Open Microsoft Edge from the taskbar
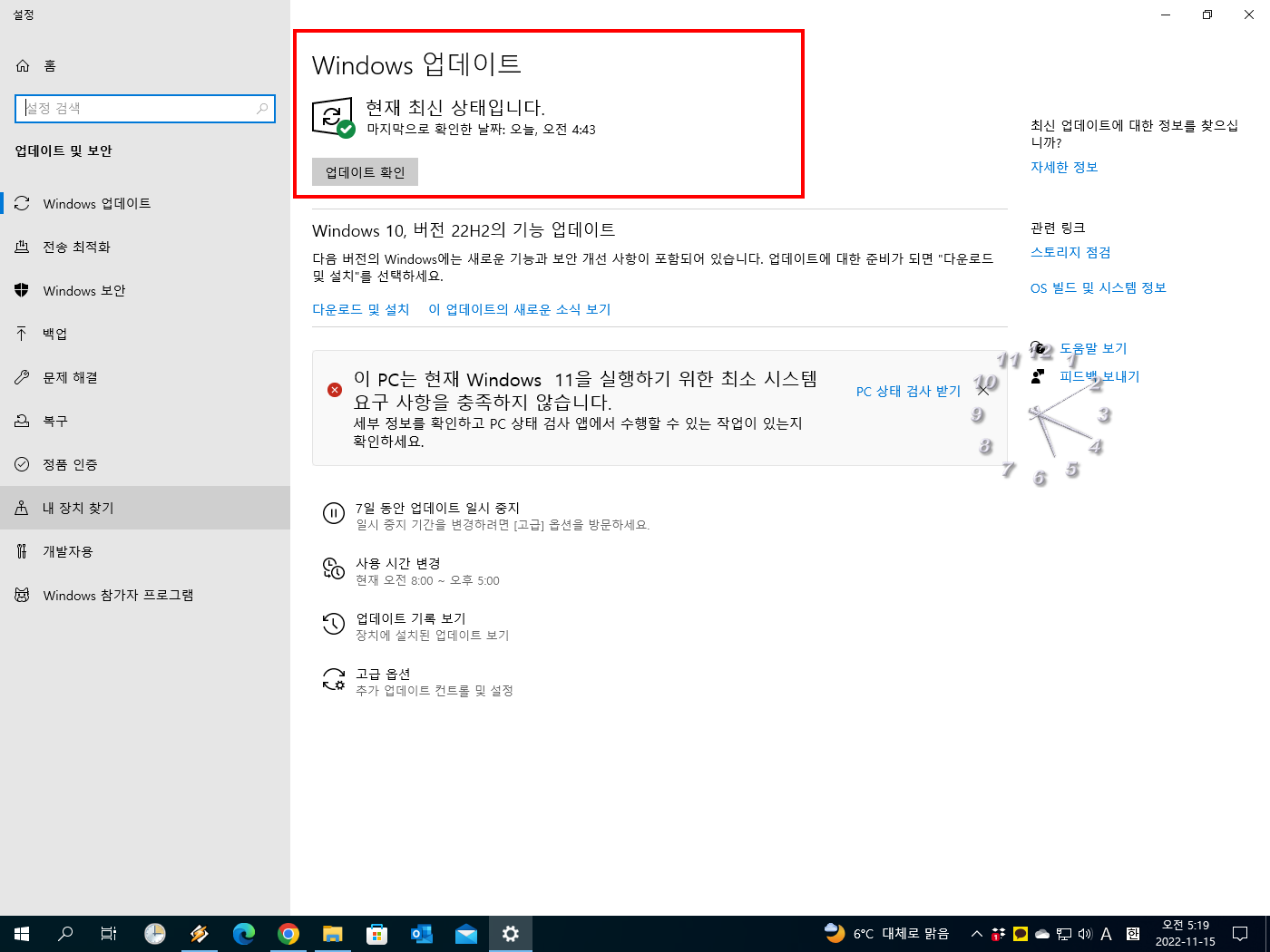The width and height of the screenshot is (1270, 952). (x=244, y=933)
